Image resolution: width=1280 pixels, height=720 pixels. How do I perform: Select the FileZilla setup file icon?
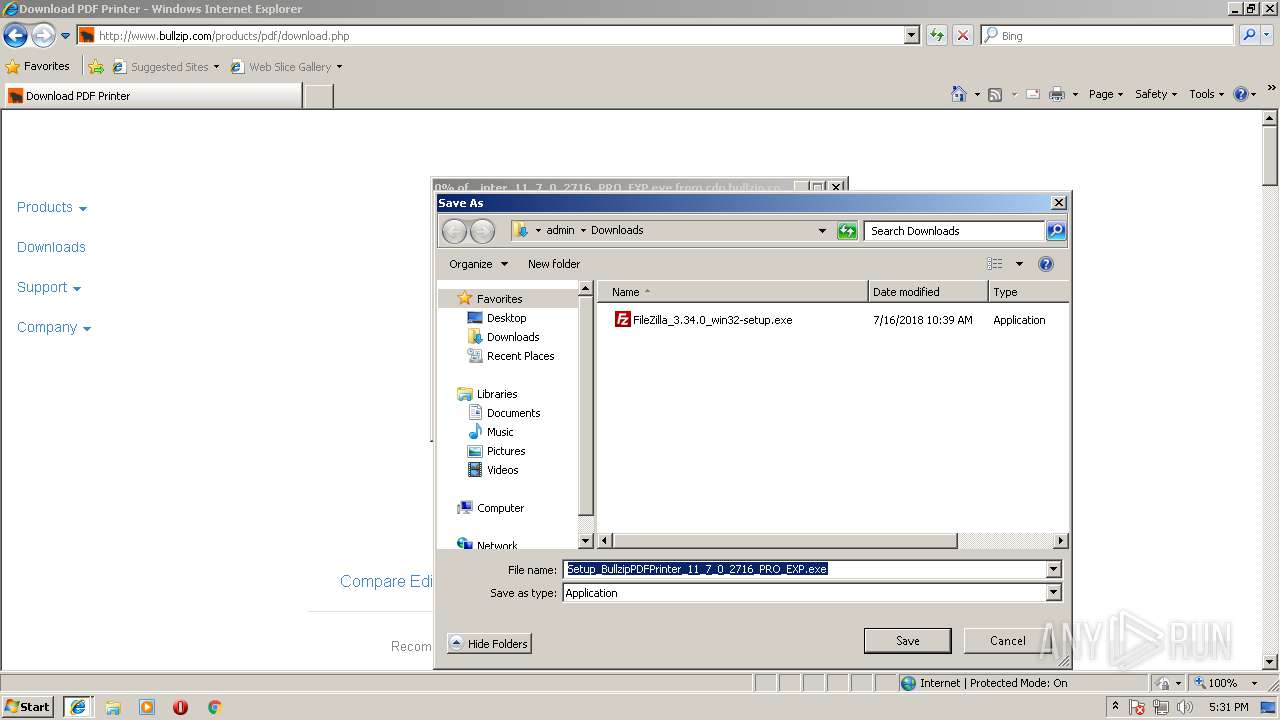click(622, 320)
